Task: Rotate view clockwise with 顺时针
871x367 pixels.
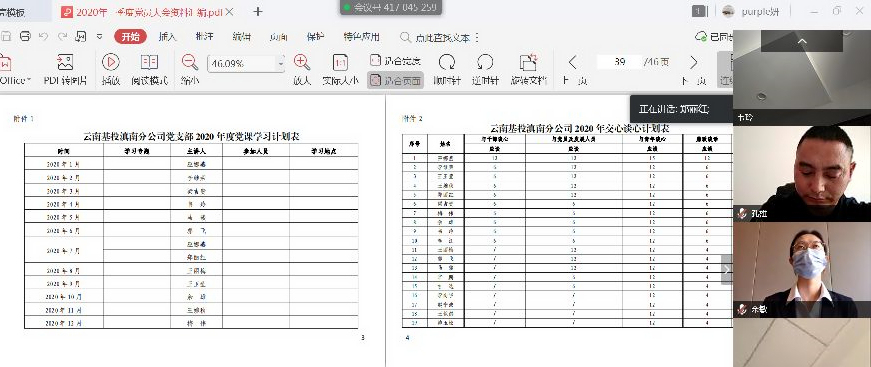Action: point(447,69)
